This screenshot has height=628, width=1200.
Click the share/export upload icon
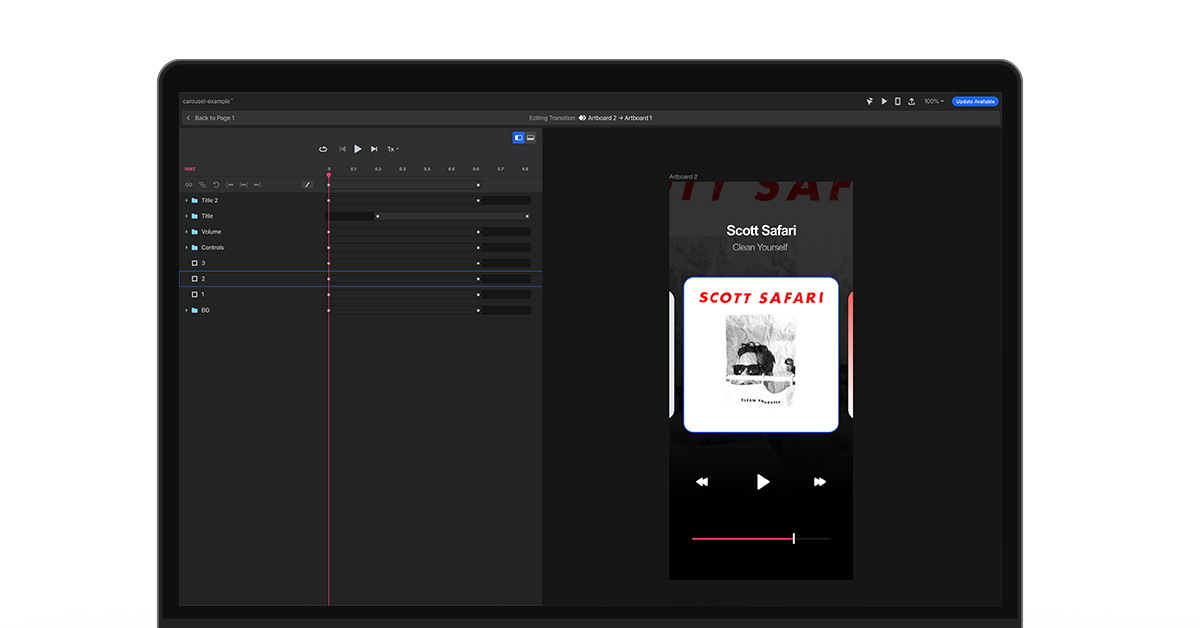pyautogui.click(x=912, y=101)
